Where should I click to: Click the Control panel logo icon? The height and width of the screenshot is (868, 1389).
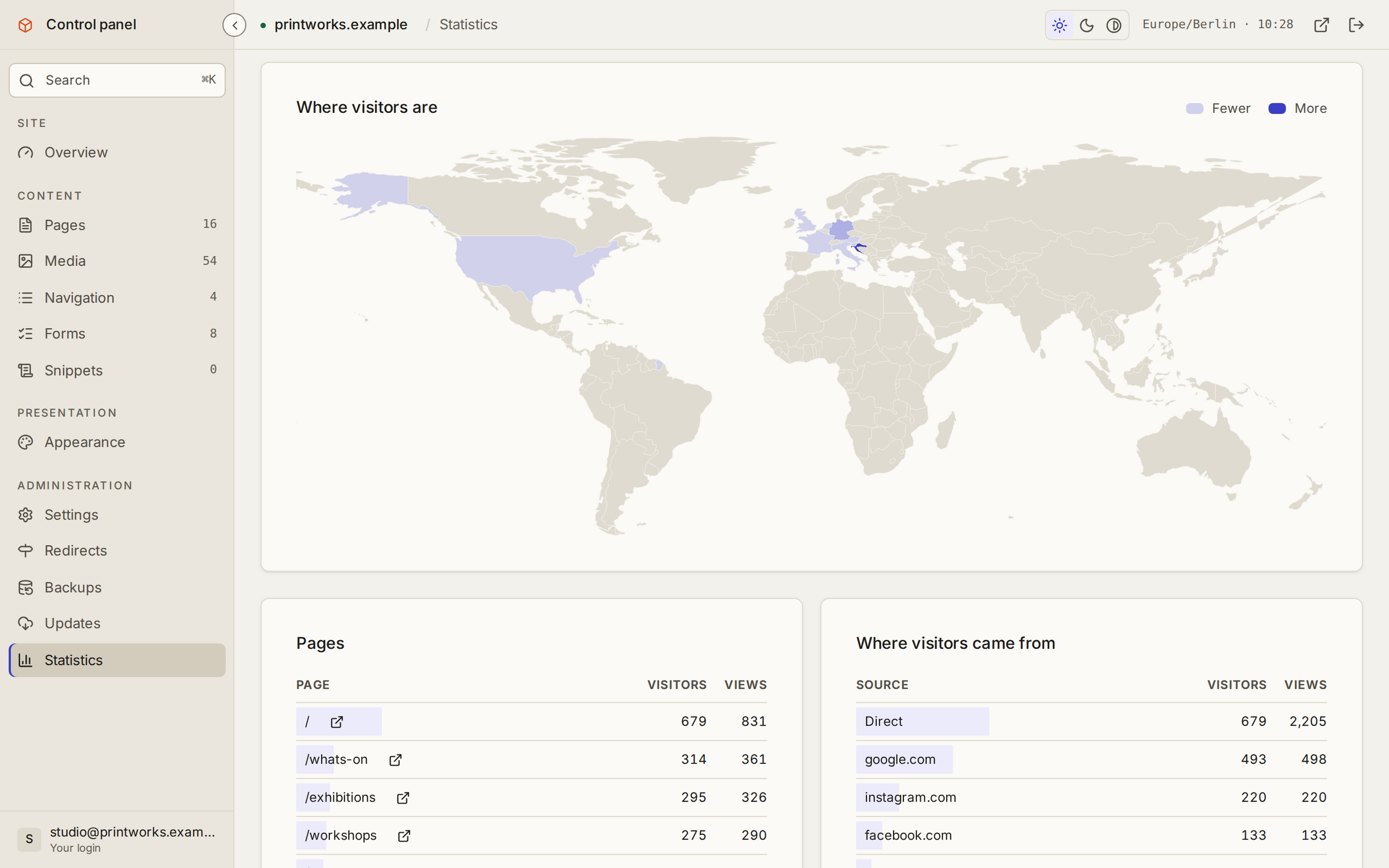coord(25,25)
